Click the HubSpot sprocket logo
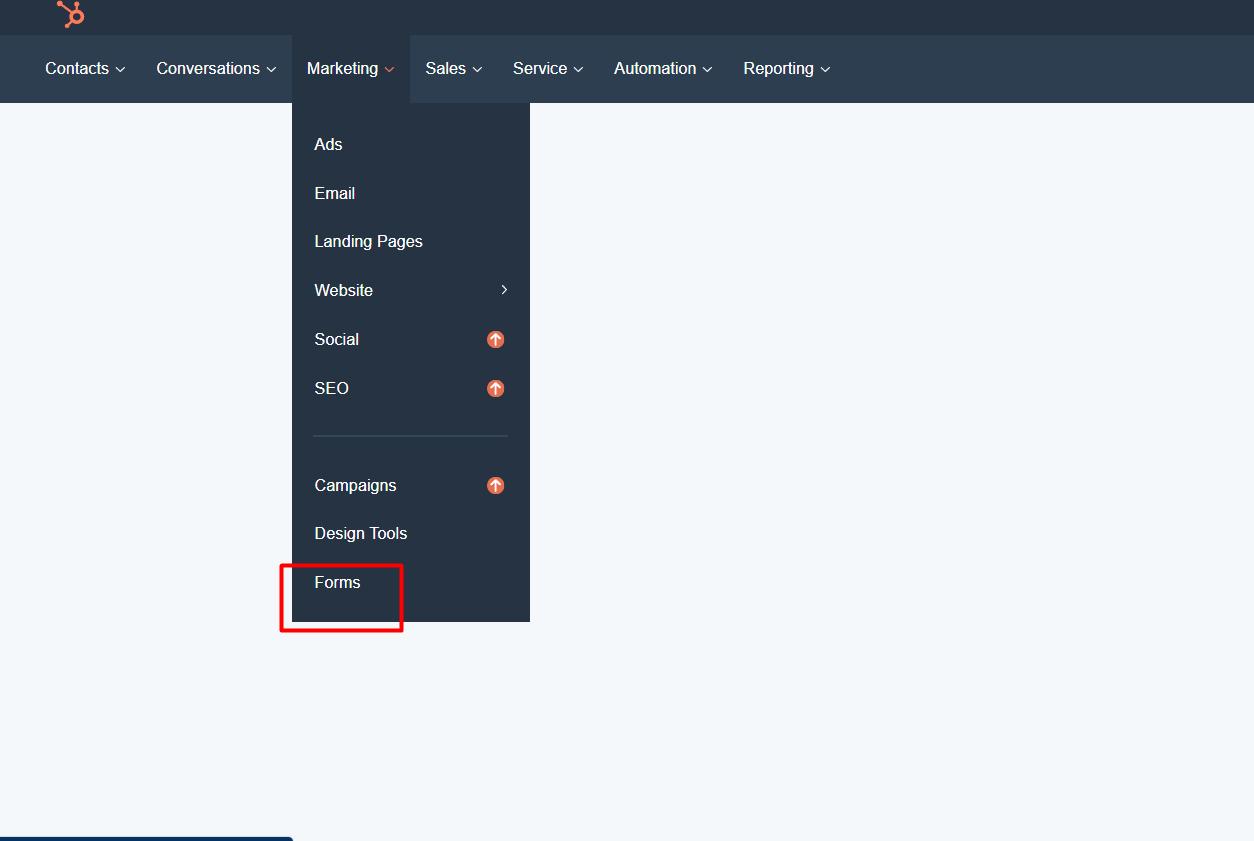This screenshot has width=1254, height=841. (71, 14)
